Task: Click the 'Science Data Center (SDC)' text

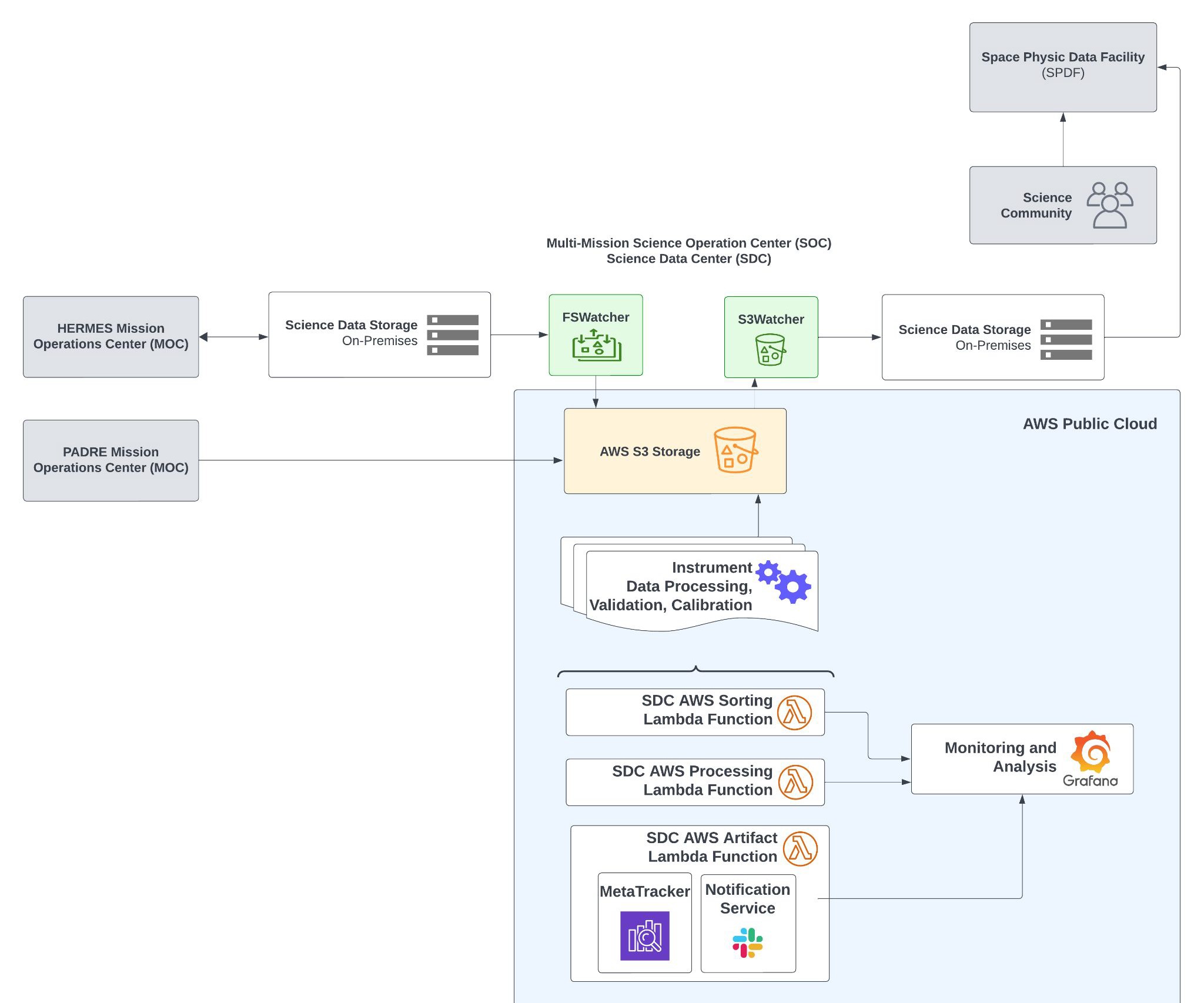Action: [x=689, y=259]
